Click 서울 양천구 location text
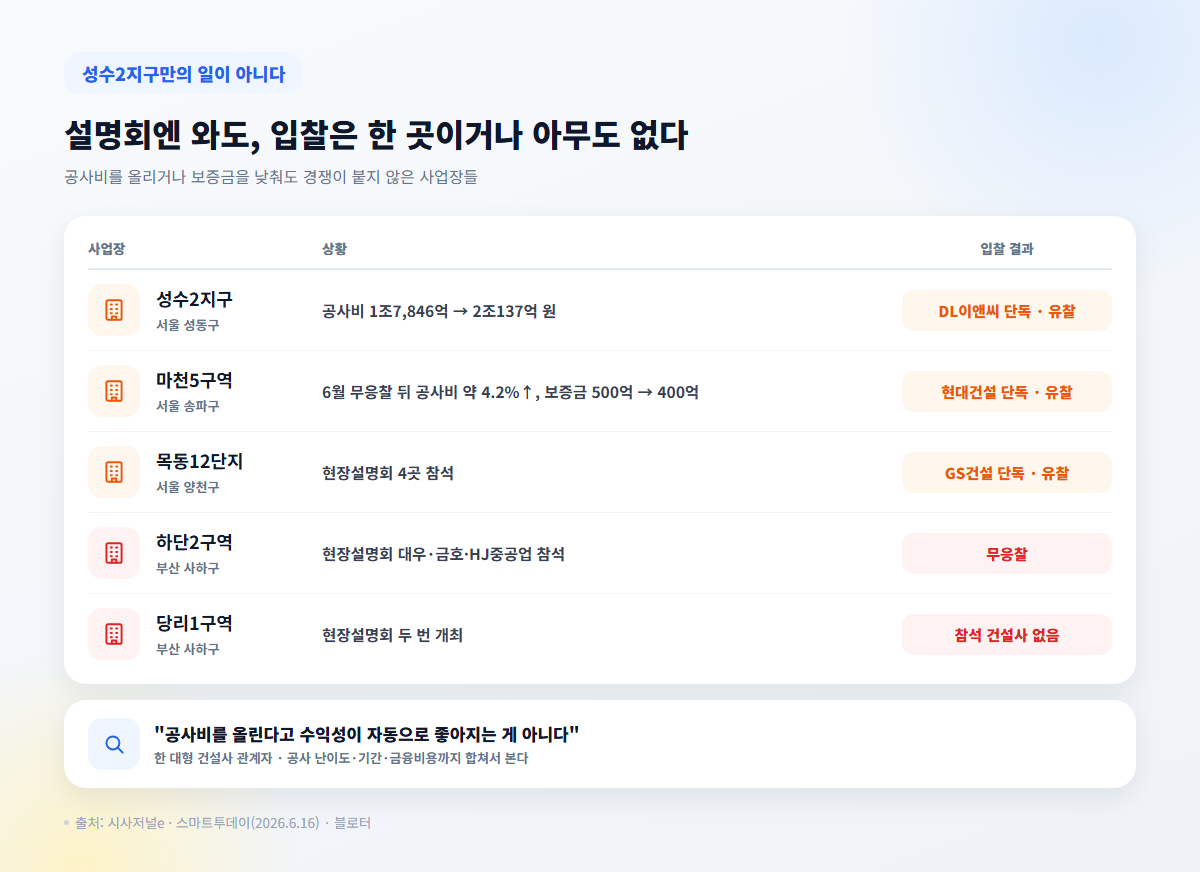Viewport: 1200px width, 872px height. 188,488
